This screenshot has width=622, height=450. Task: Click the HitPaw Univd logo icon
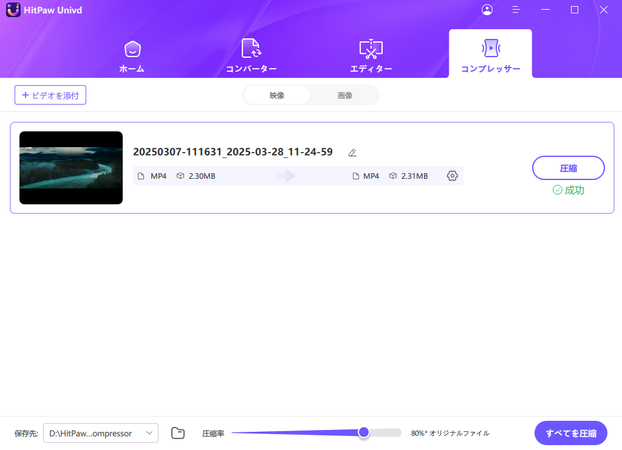point(13,10)
